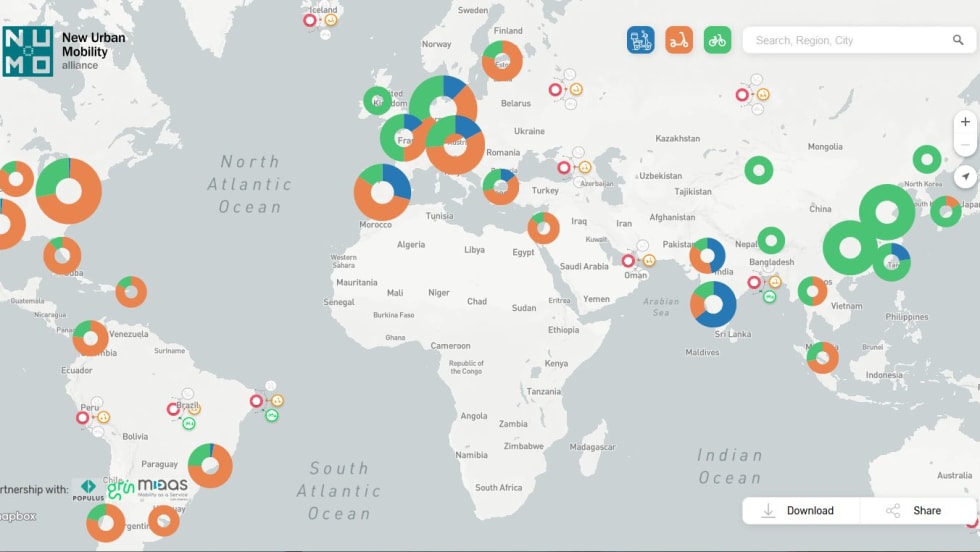Toggle the orange e-scooter filter icon
980x552 pixels.
coord(679,40)
